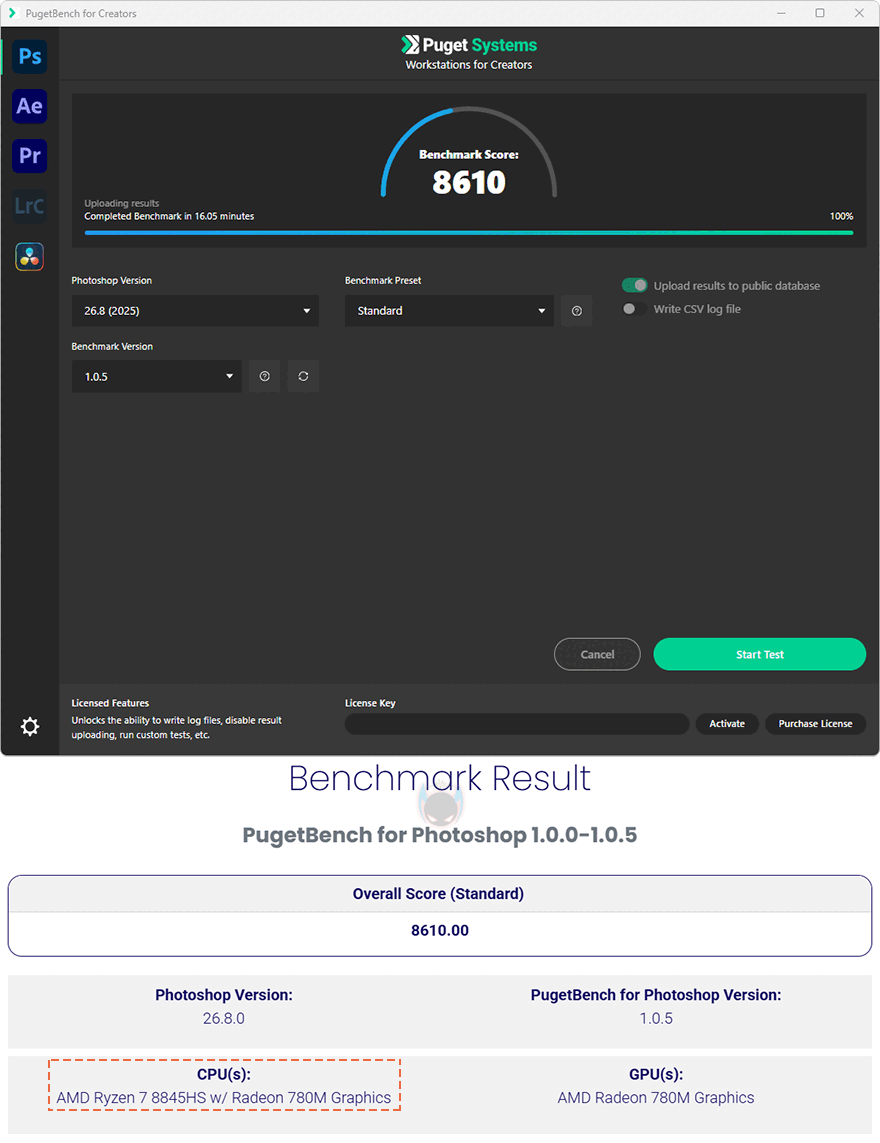Click the 8610 benchmark score value
Screen dimensions: 880x1143
(x=469, y=182)
